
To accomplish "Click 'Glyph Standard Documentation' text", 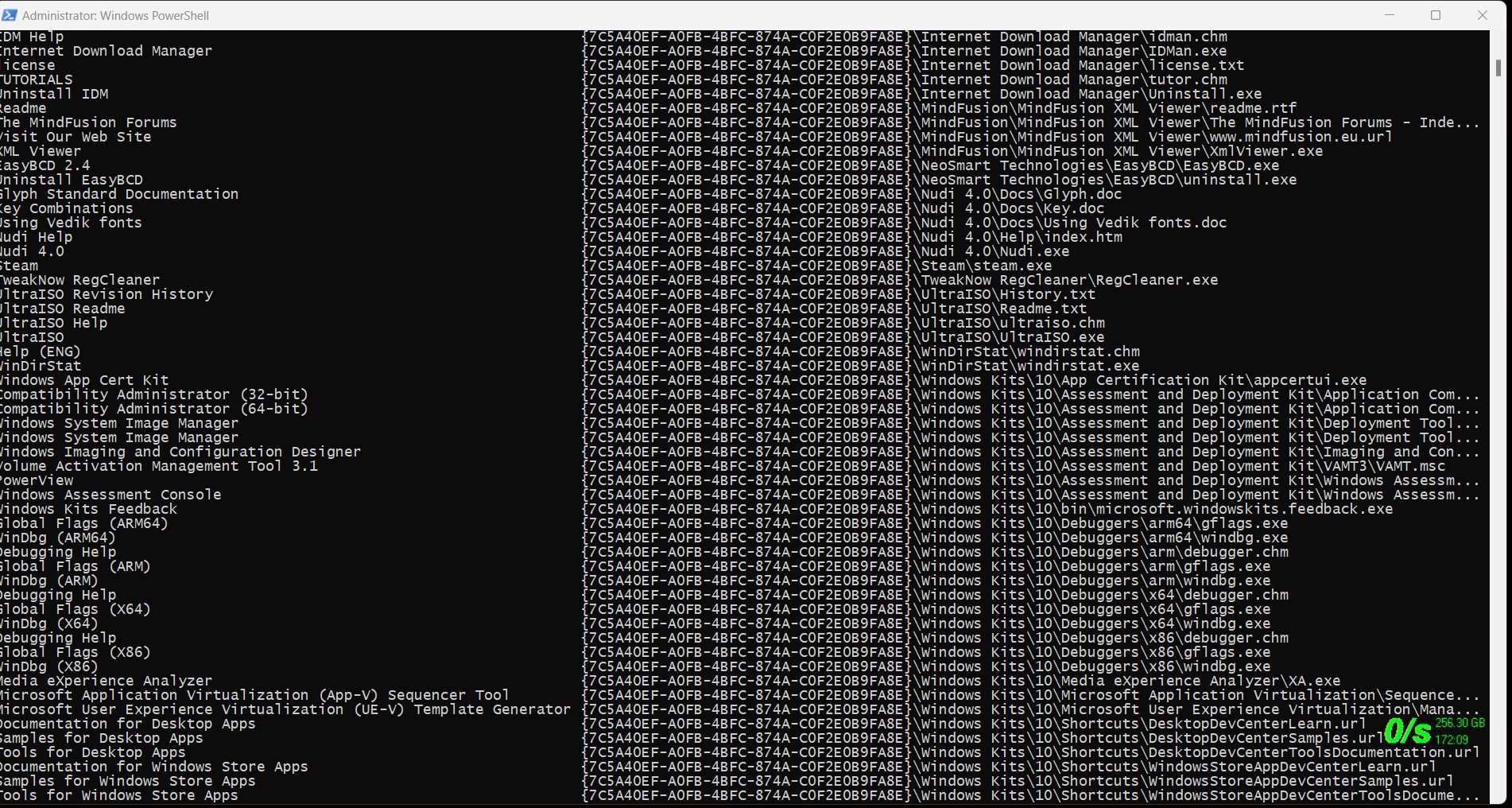I will [119, 194].
